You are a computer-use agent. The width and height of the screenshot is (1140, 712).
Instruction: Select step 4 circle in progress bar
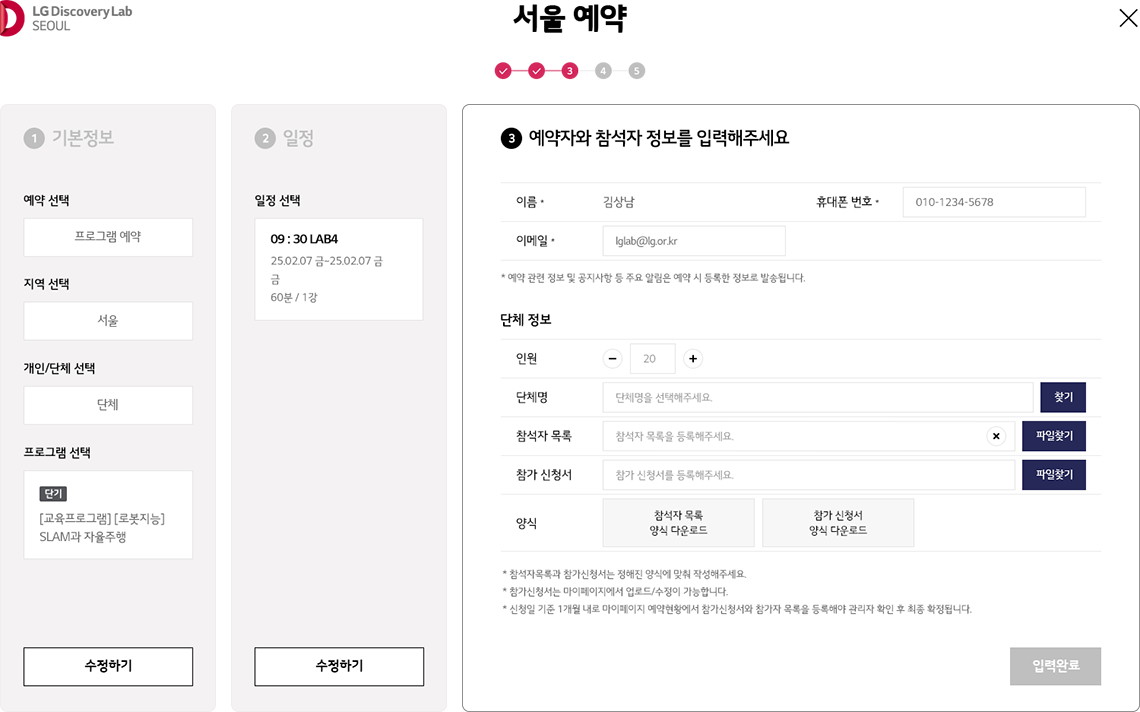pyautogui.click(x=603, y=71)
